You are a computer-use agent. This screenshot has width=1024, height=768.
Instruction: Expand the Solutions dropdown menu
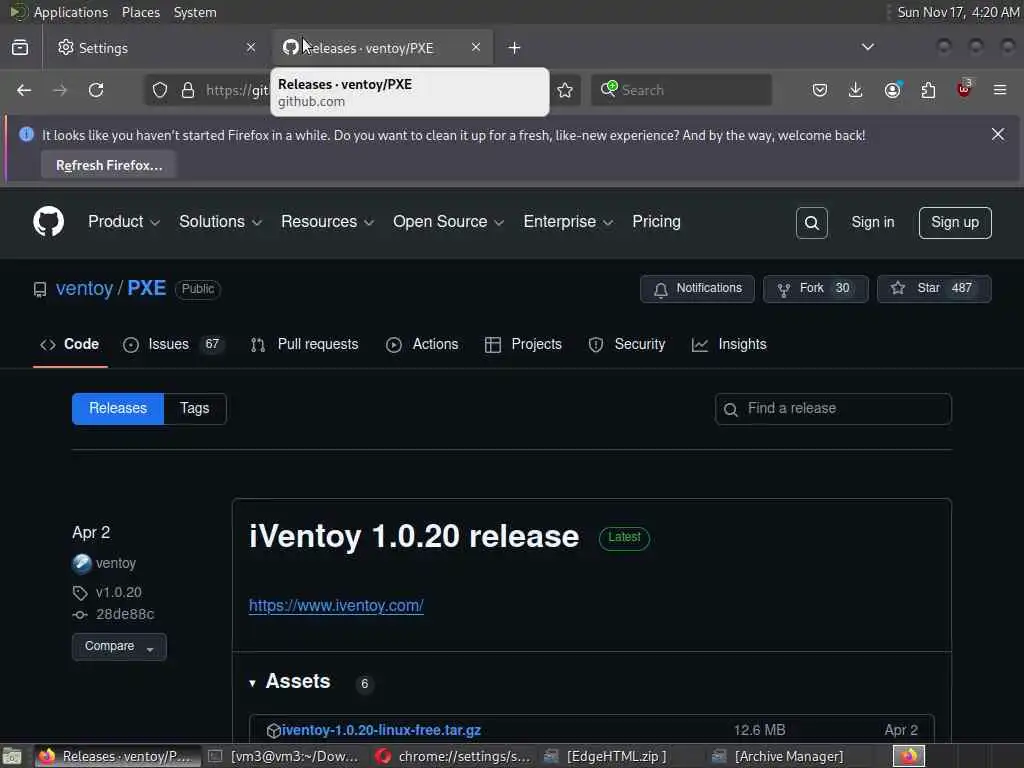pyautogui.click(x=220, y=222)
